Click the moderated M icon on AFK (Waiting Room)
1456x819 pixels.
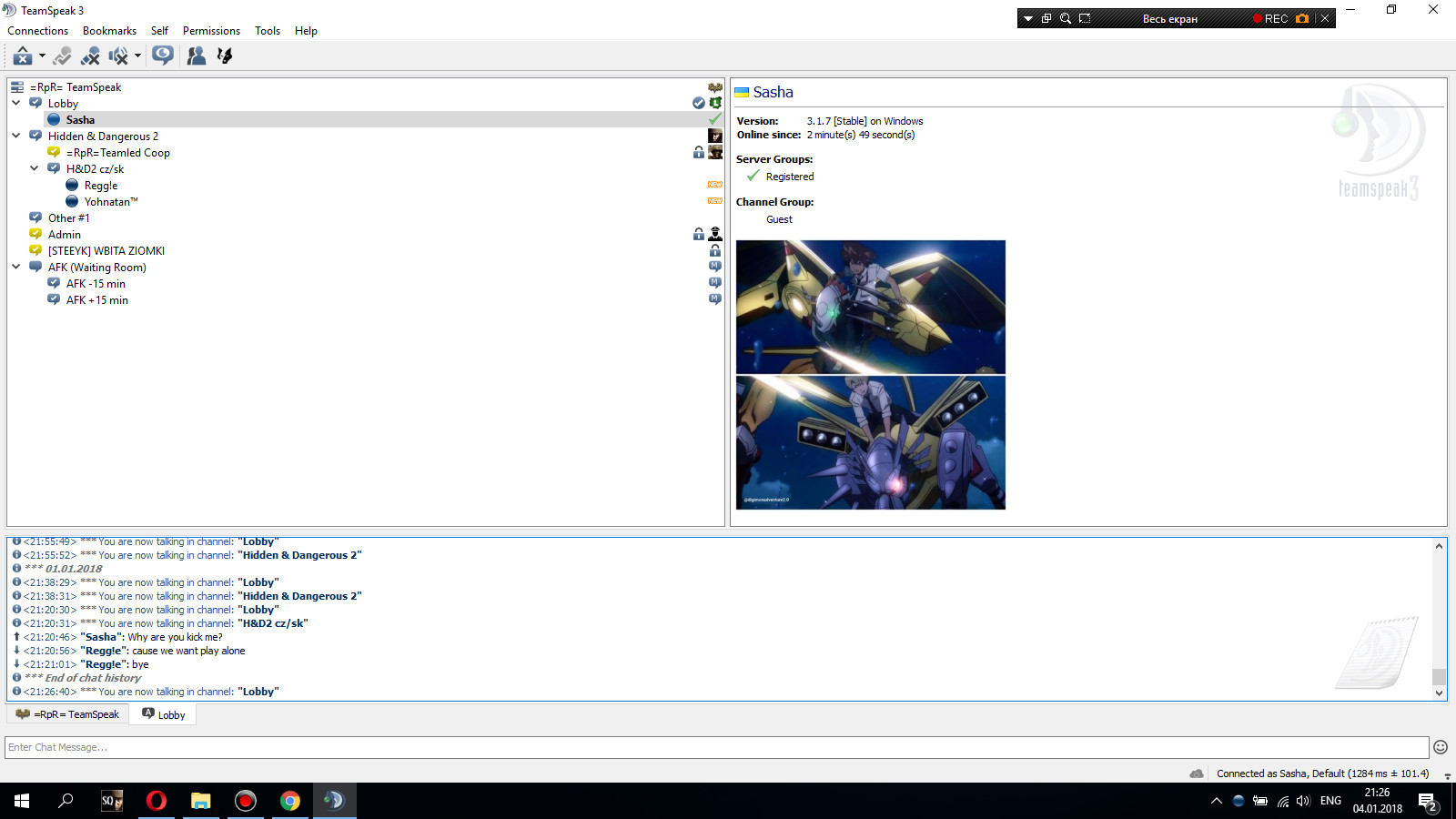pyautogui.click(x=715, y=267)
